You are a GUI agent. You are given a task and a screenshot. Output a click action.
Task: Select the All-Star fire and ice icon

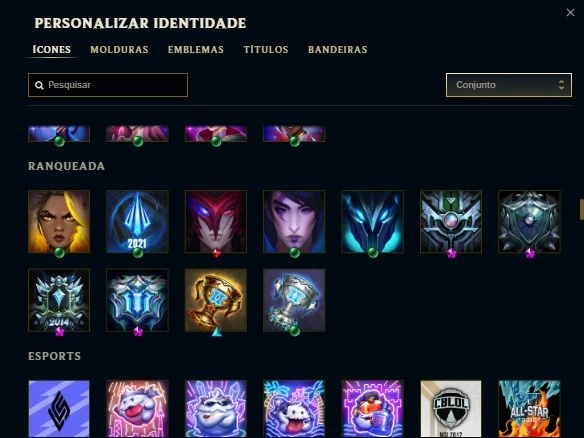(529, 409)
